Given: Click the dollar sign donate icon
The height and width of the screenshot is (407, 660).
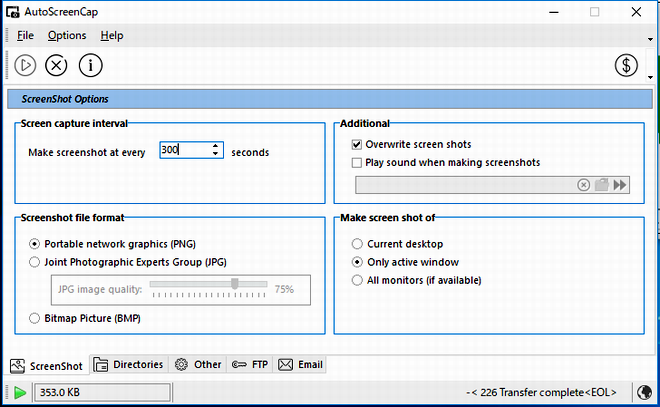Looking at the screenshot, I should [x=626, y=65].
